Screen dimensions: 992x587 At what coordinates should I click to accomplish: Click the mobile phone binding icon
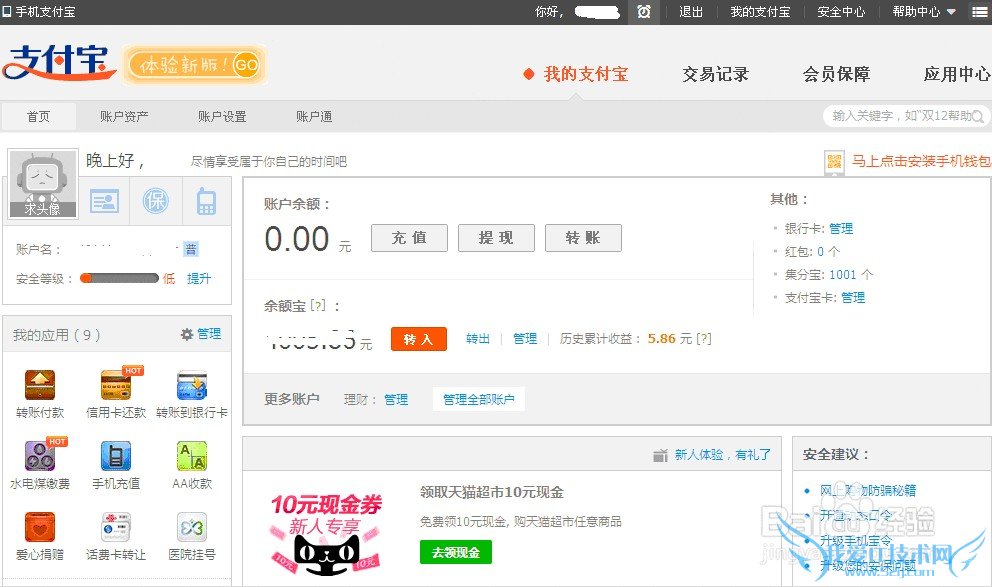[x=206, y=202]
